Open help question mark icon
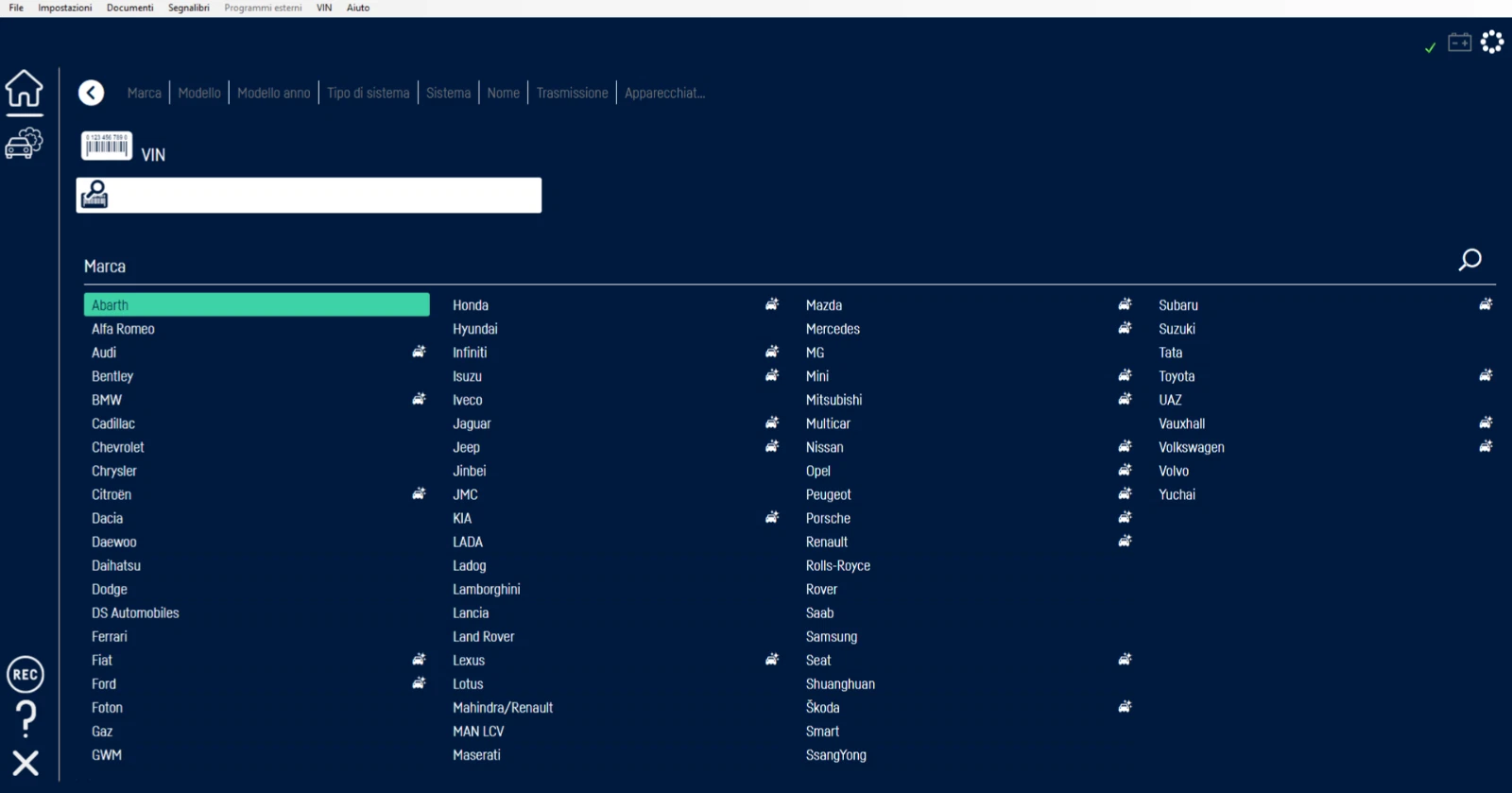Viewport: 1512px width, 793px height. point(26,719)
